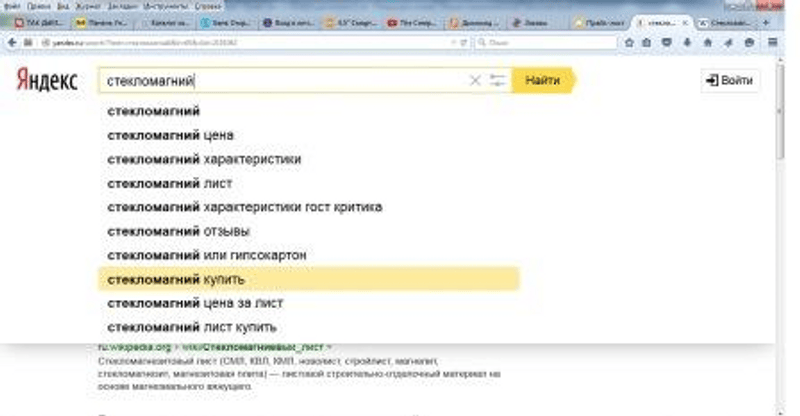This screenshot has width=800, height=416.
Task: Open the Firefox hamburger menu
Action: coord(773,43)
